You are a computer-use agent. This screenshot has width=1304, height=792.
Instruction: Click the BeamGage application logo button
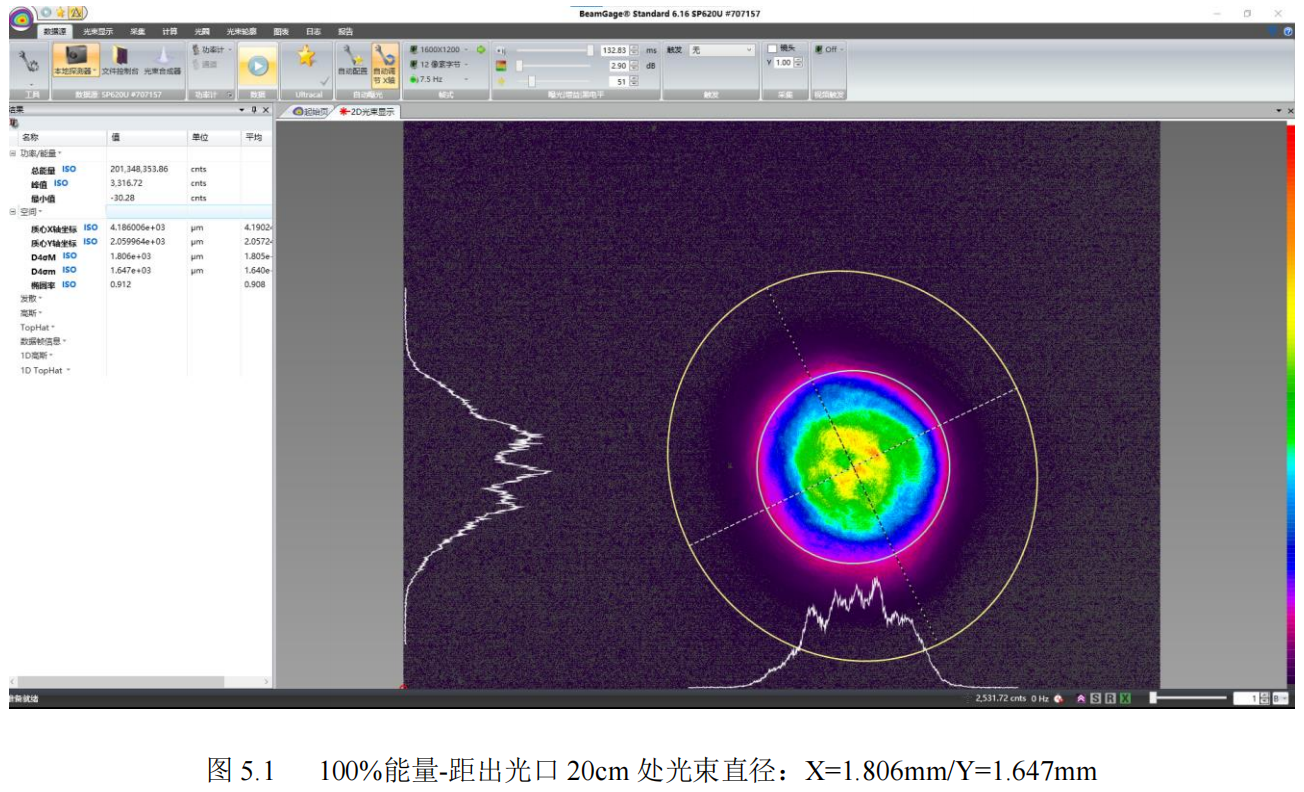(21, 16)
